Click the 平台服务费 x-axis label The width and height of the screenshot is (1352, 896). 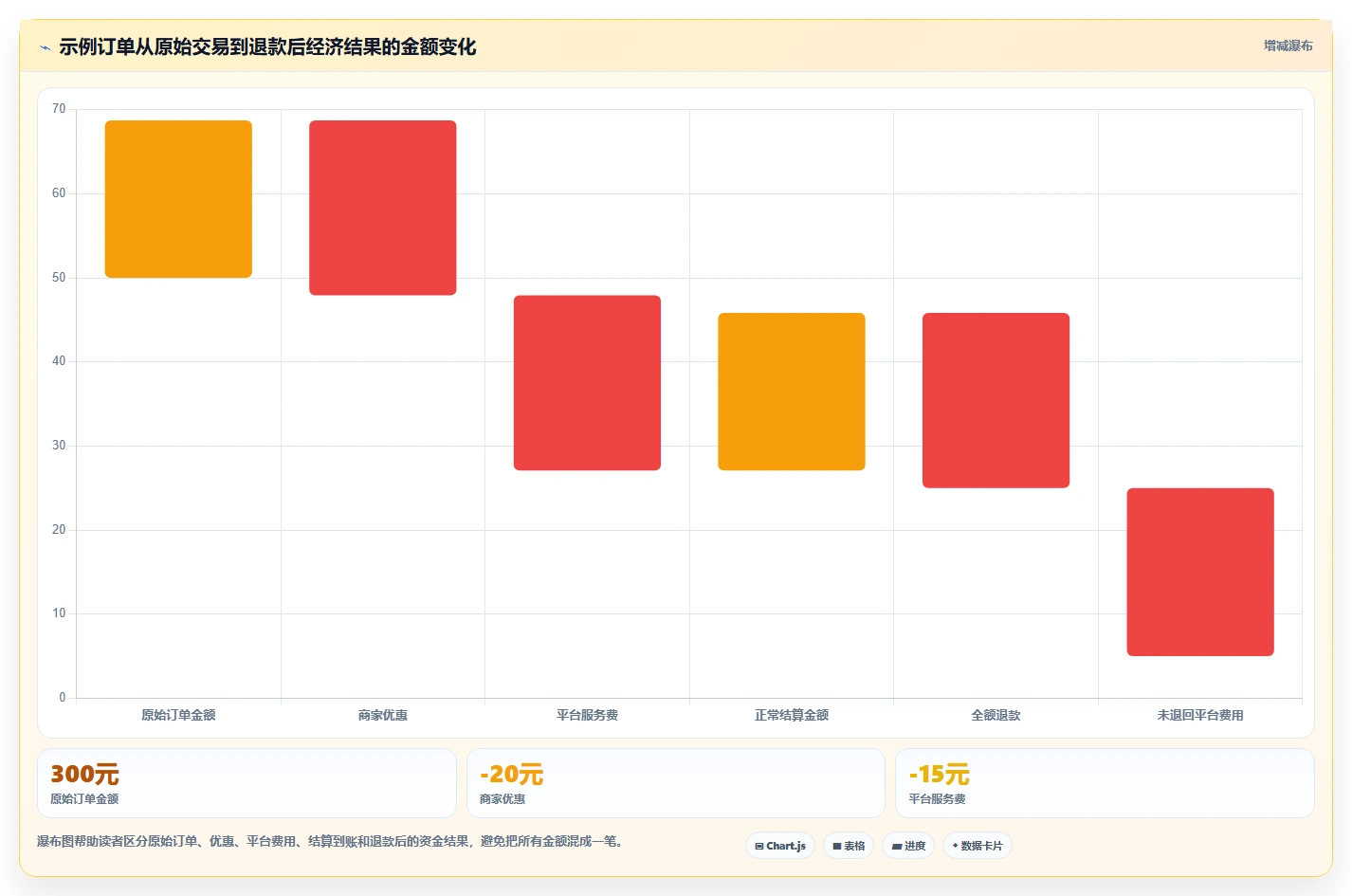[x=587, y=715]
